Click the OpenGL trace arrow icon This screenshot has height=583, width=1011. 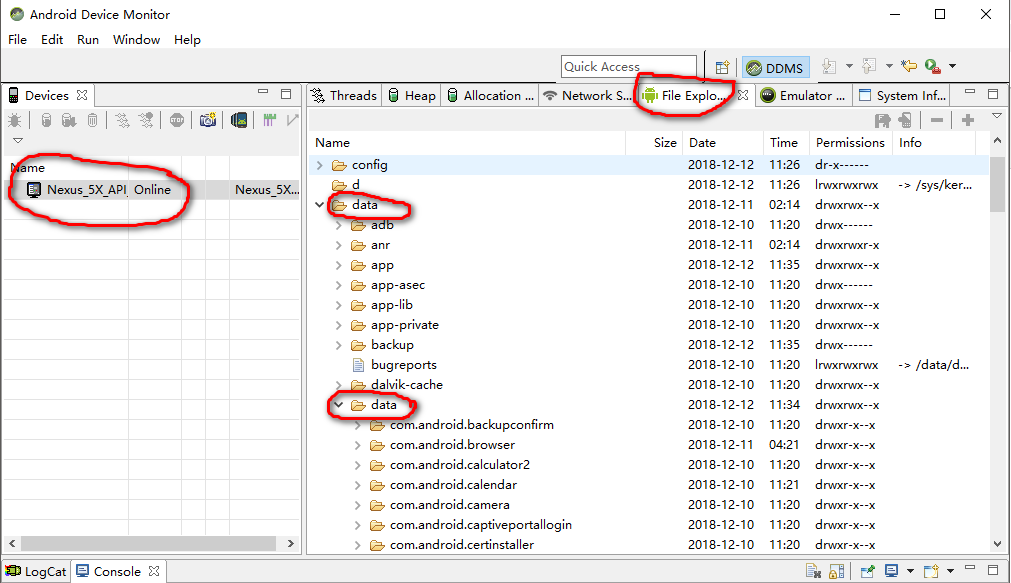click(292, 120)
